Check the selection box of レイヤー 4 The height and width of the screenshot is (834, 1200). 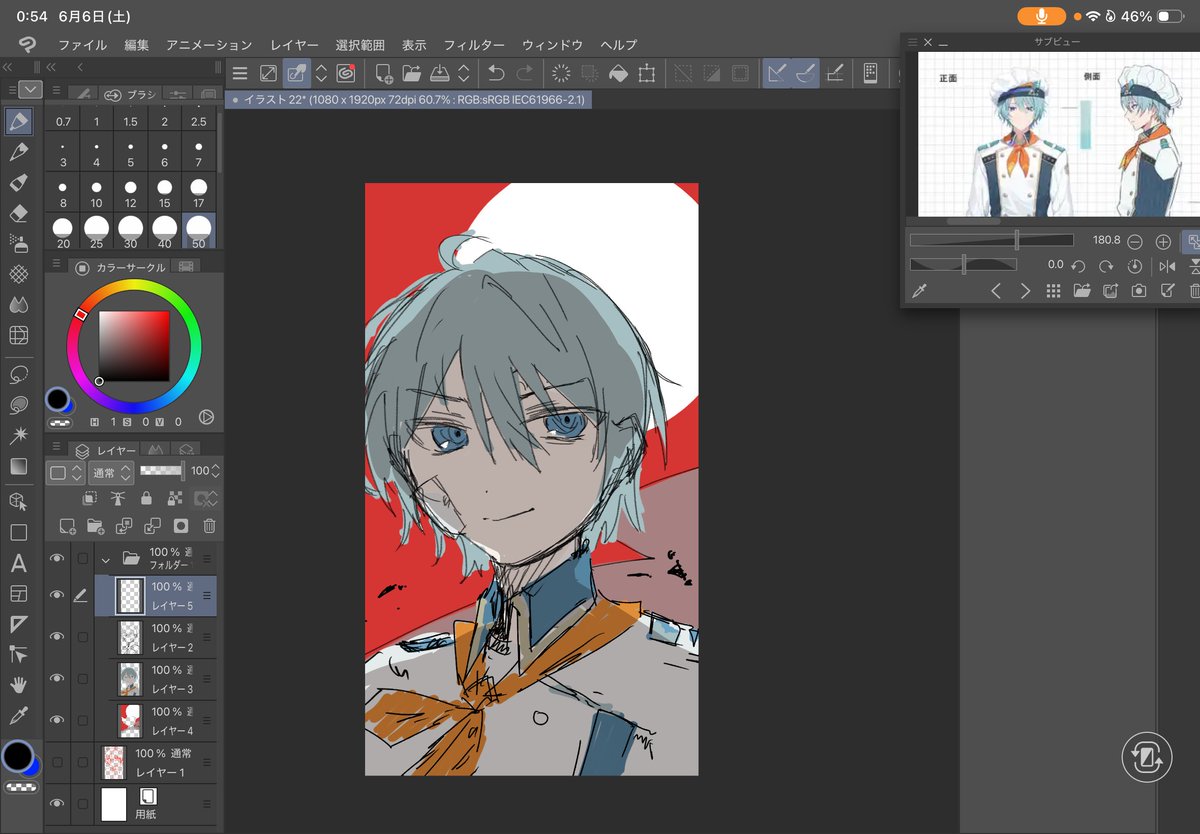coord(83,720)
